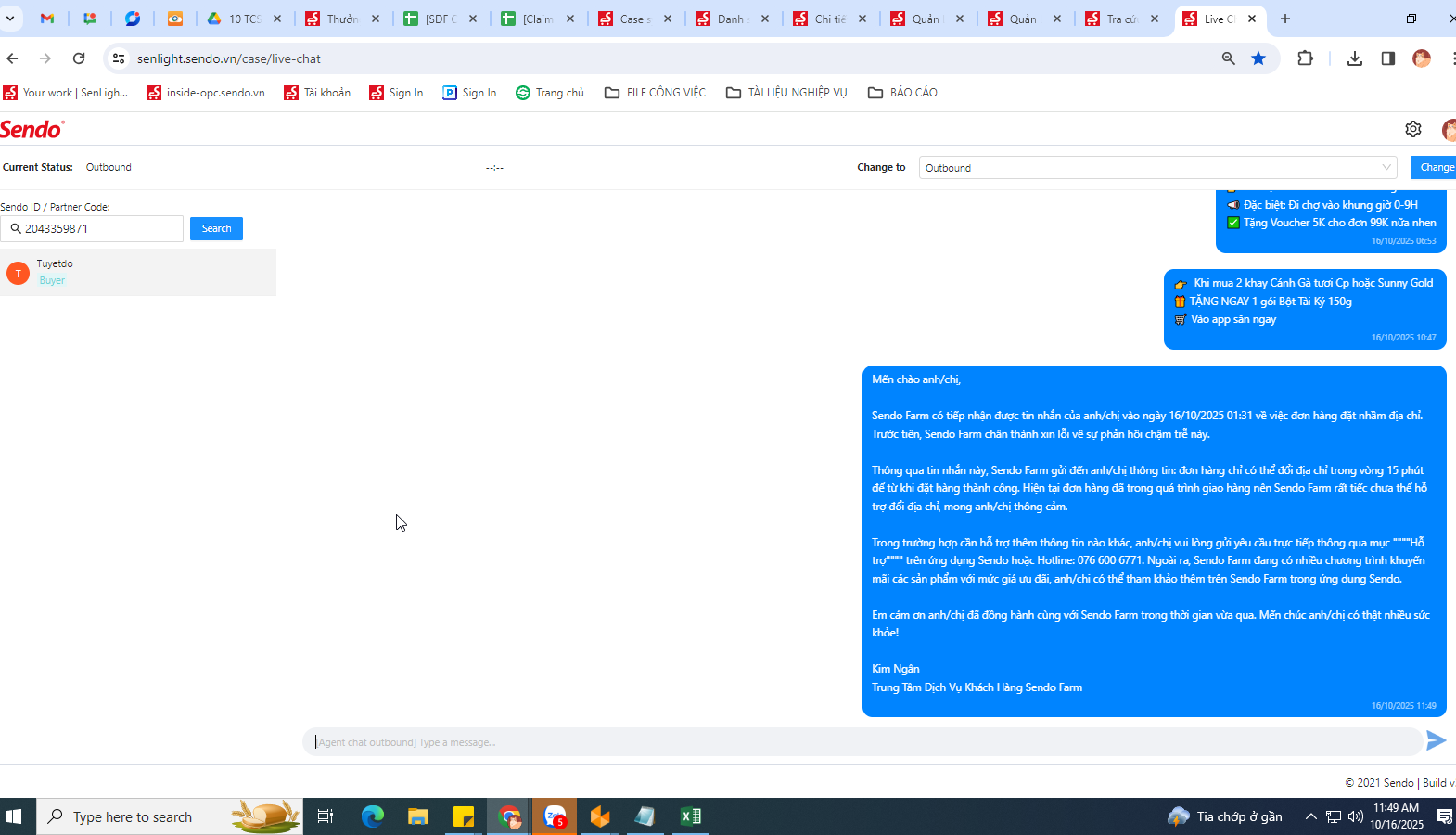The image size is (1456, 835).
Task: Open Sticky Notes from the taskbar
Action: pyautogui.click(x=464, y=816)
